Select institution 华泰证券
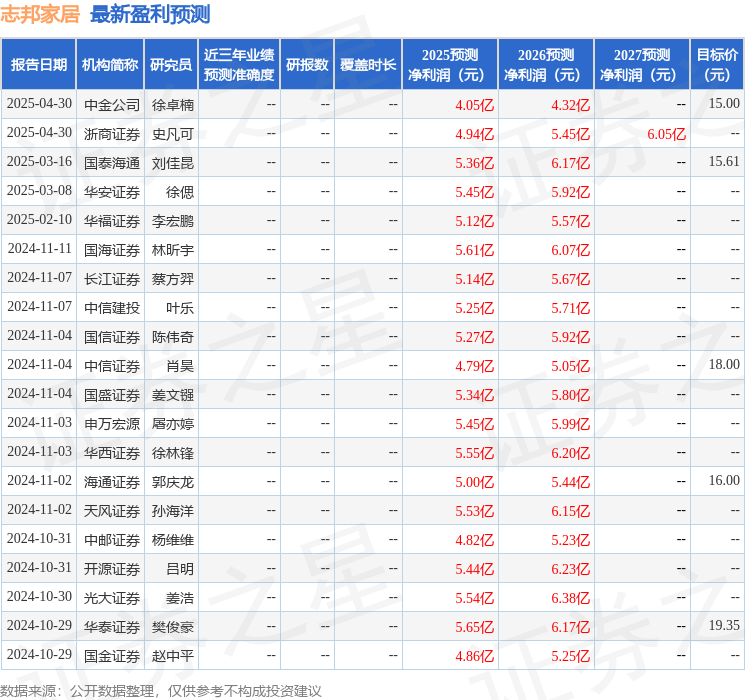This screenshot has height=700, width=745. click(x=112, y=627)
